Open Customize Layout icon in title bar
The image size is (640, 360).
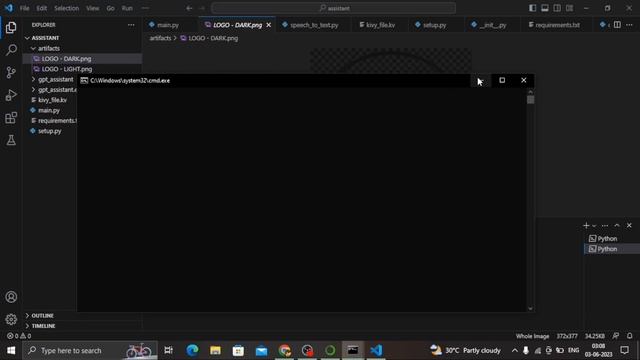[x=569, y=8]
